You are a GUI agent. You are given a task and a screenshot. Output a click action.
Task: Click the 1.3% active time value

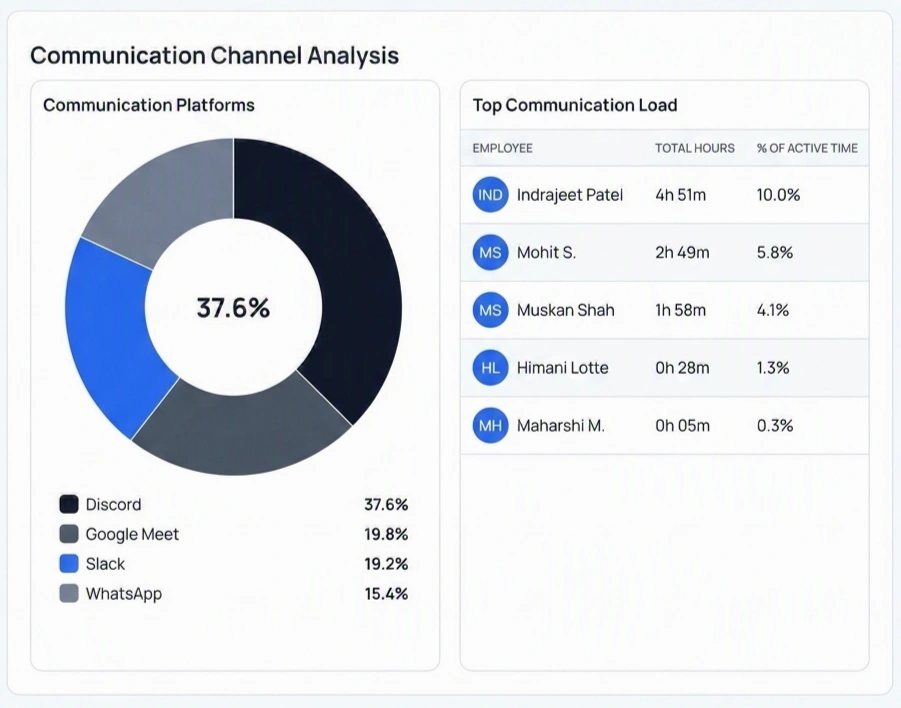tap(773, 368)
